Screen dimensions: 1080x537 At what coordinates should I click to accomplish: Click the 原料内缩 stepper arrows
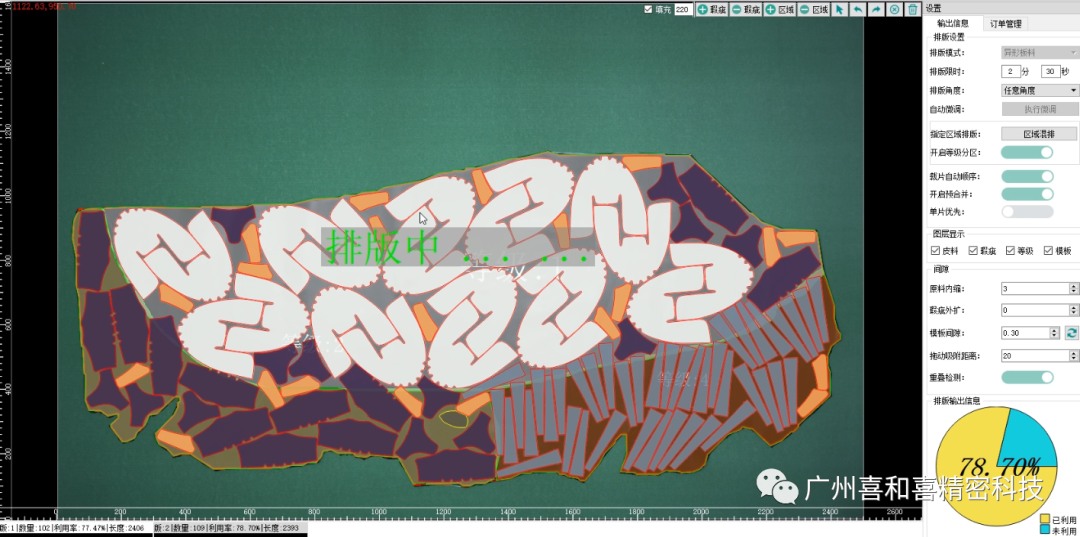(x=1074, y=288)
